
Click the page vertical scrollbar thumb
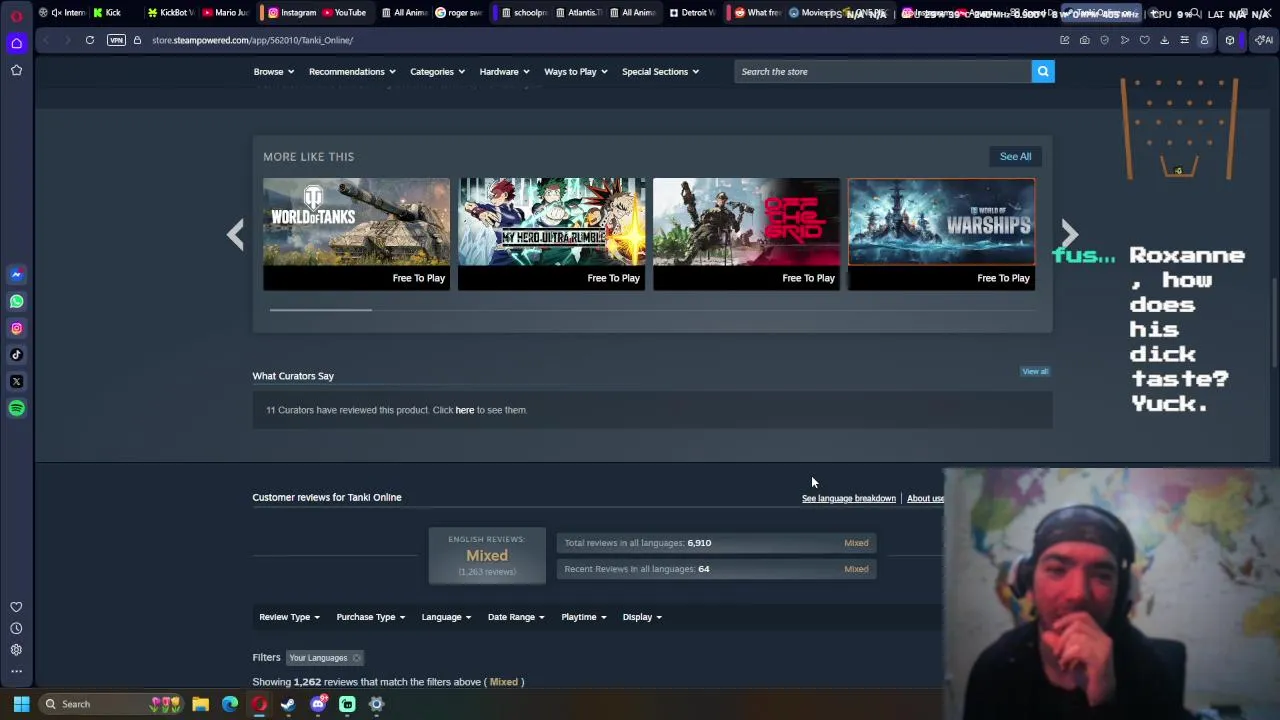[x=1275, y=323]
